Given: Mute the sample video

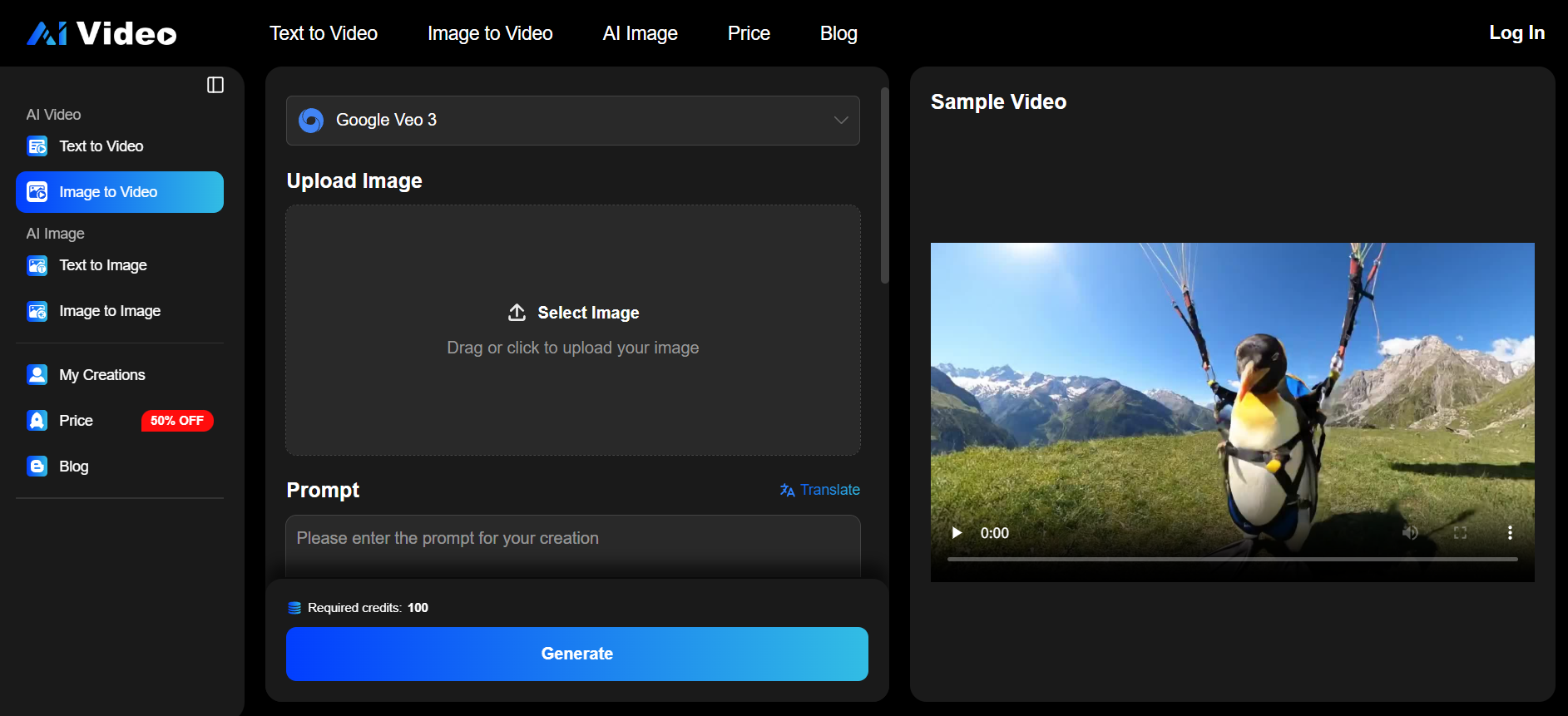Looking at the screenshot, I should coord(1410,533).
